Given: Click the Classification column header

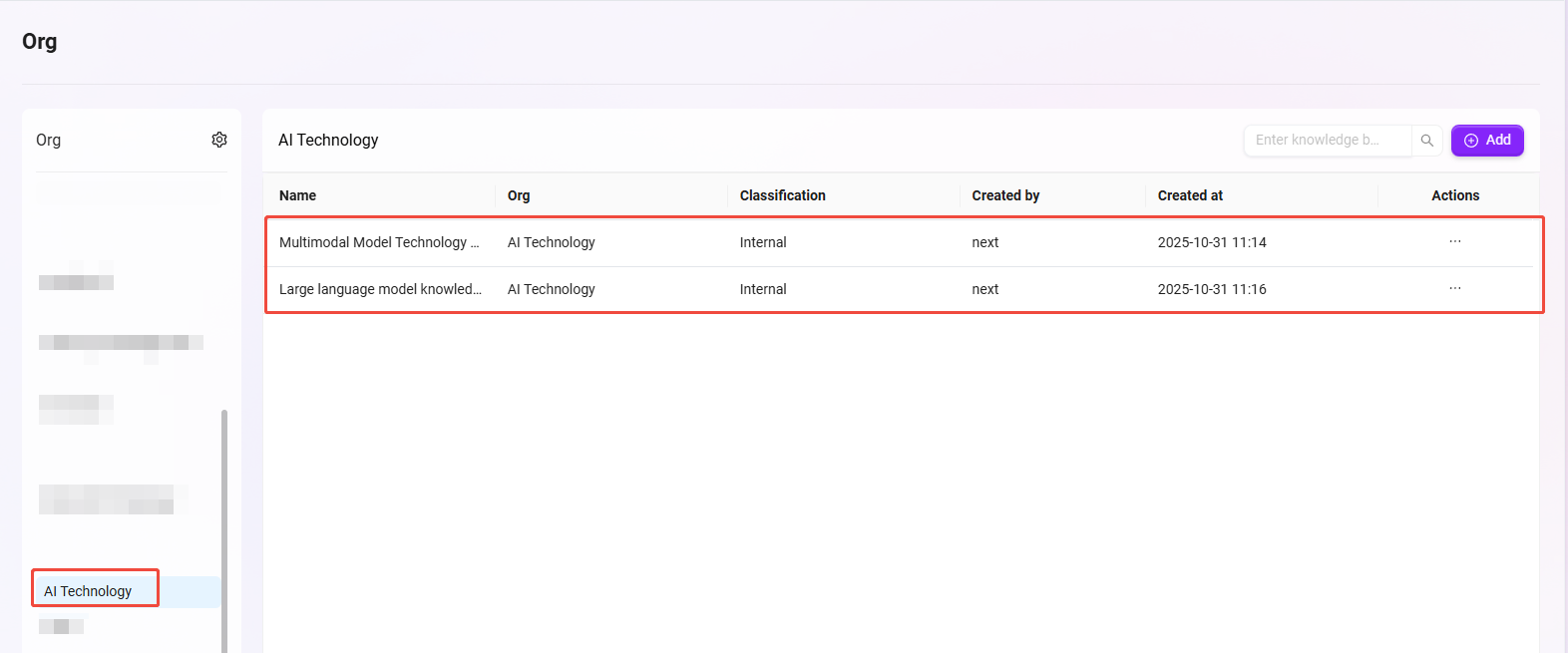Looking at the screenshot, I should click(x=782, y=195).
